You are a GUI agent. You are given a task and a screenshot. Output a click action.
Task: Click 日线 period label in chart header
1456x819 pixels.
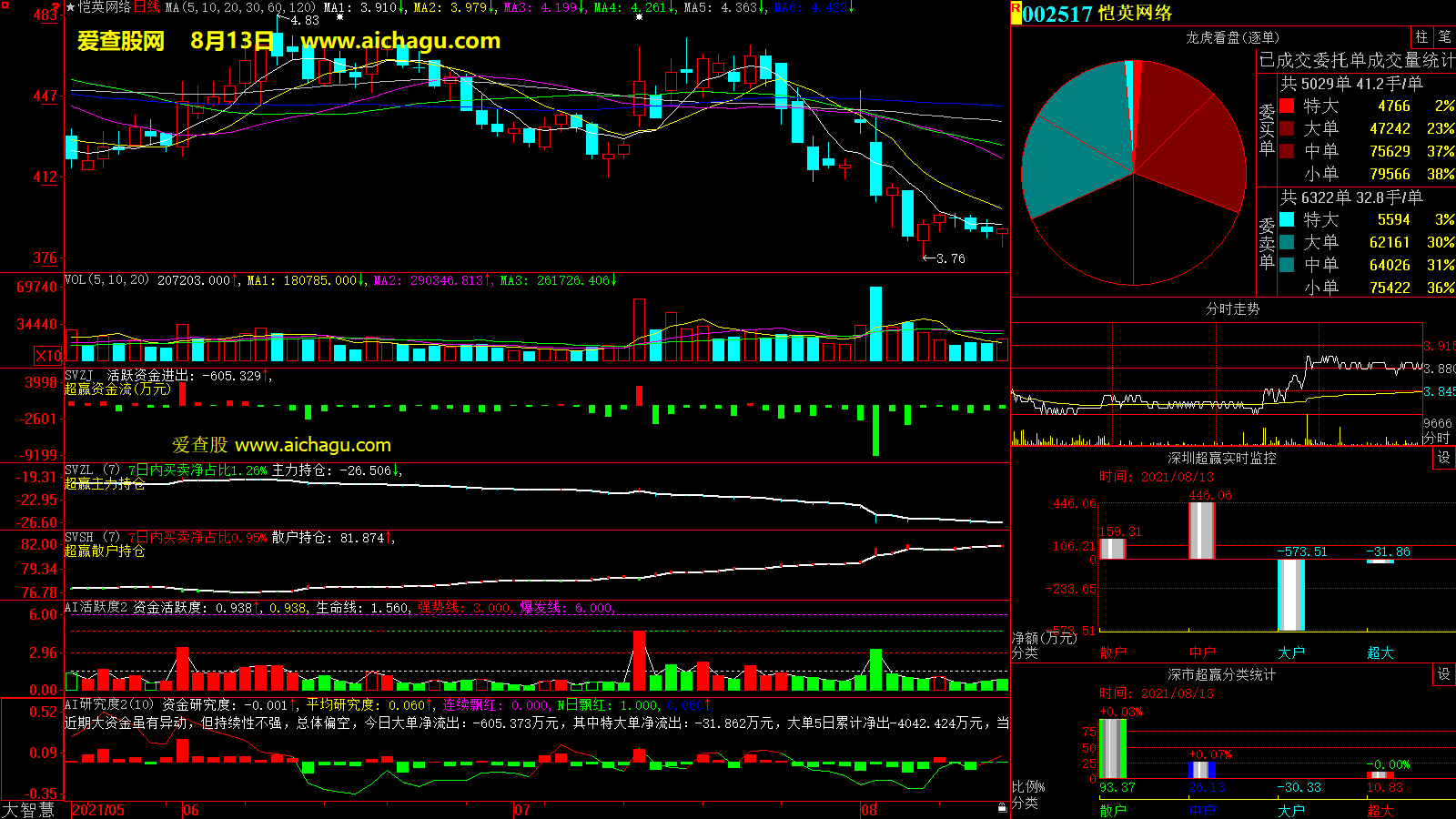[147, 7]
